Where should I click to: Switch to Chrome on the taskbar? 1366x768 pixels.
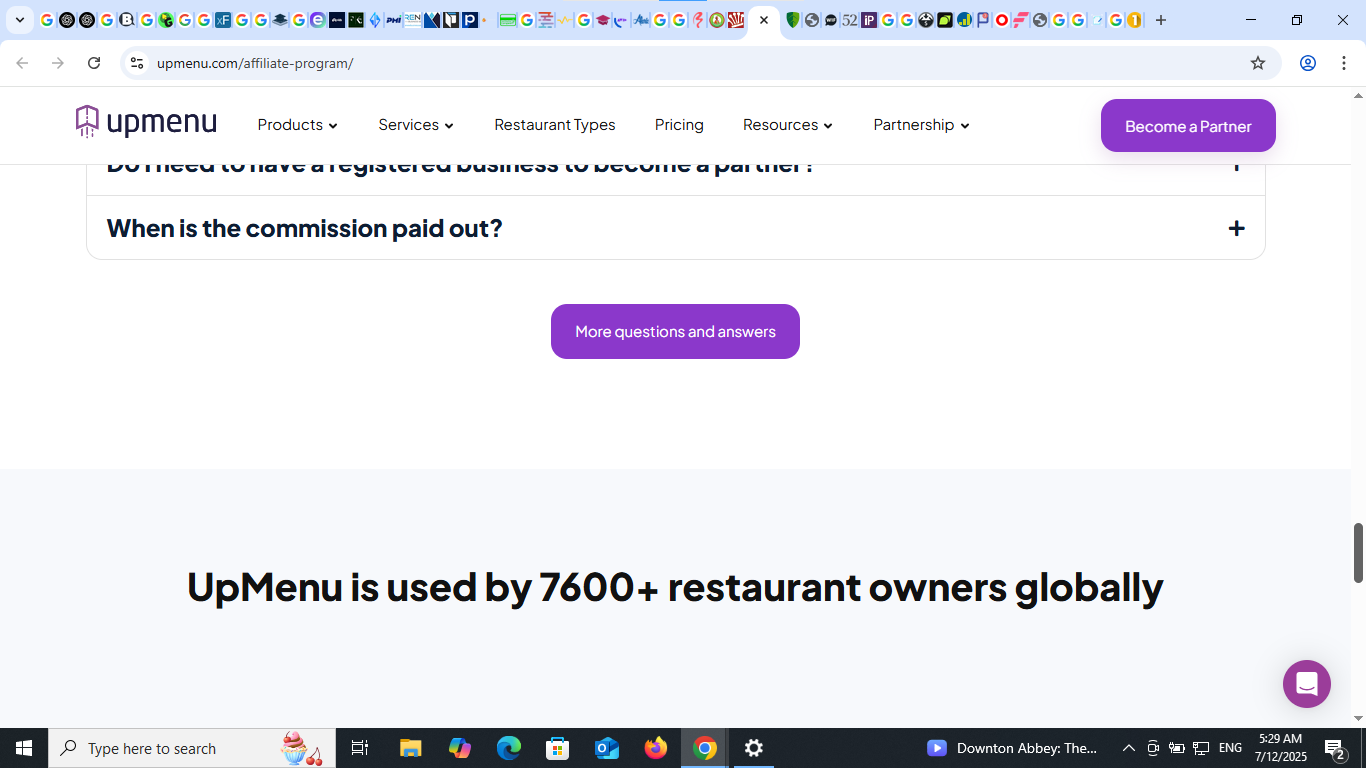coord(705,748)
